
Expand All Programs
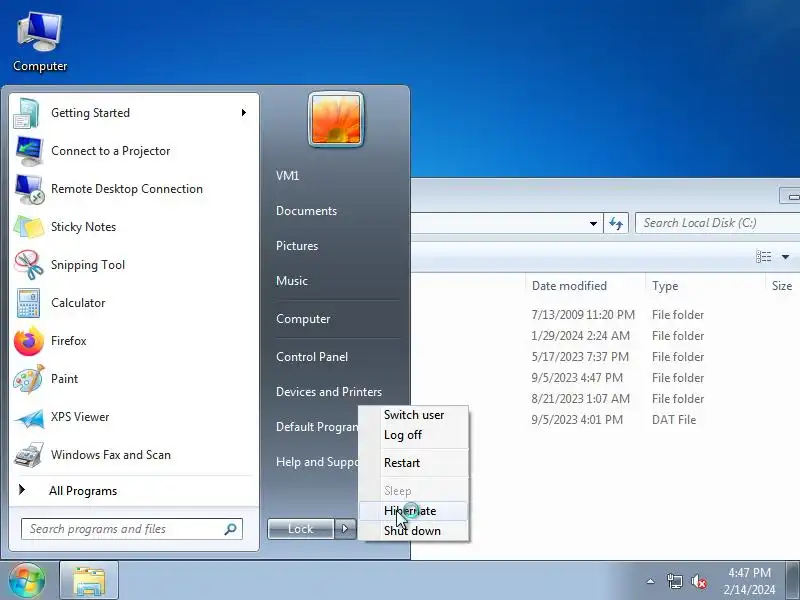pos(83,491)
